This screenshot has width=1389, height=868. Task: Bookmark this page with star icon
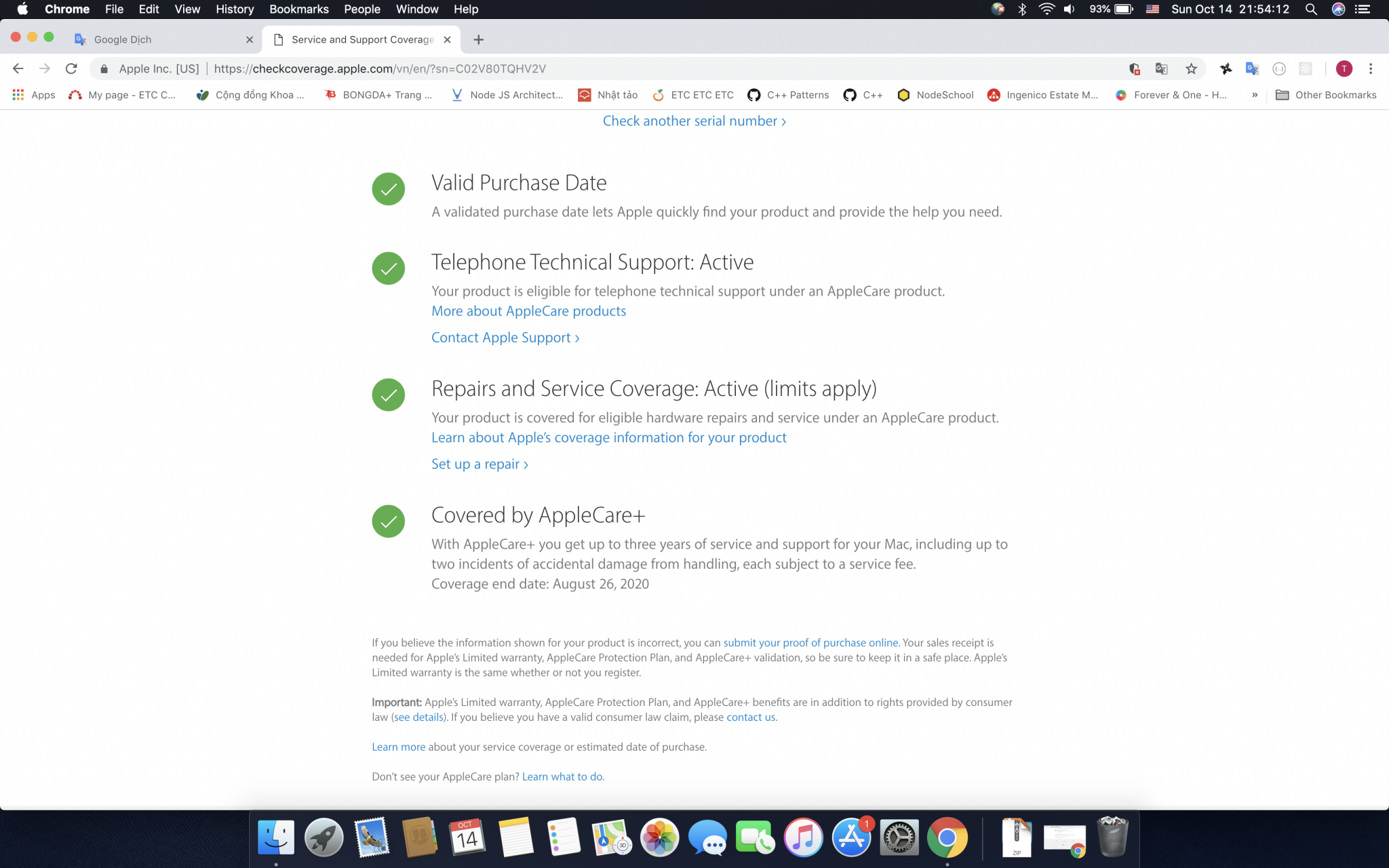pyautogui.click(x=1191, y=68)
